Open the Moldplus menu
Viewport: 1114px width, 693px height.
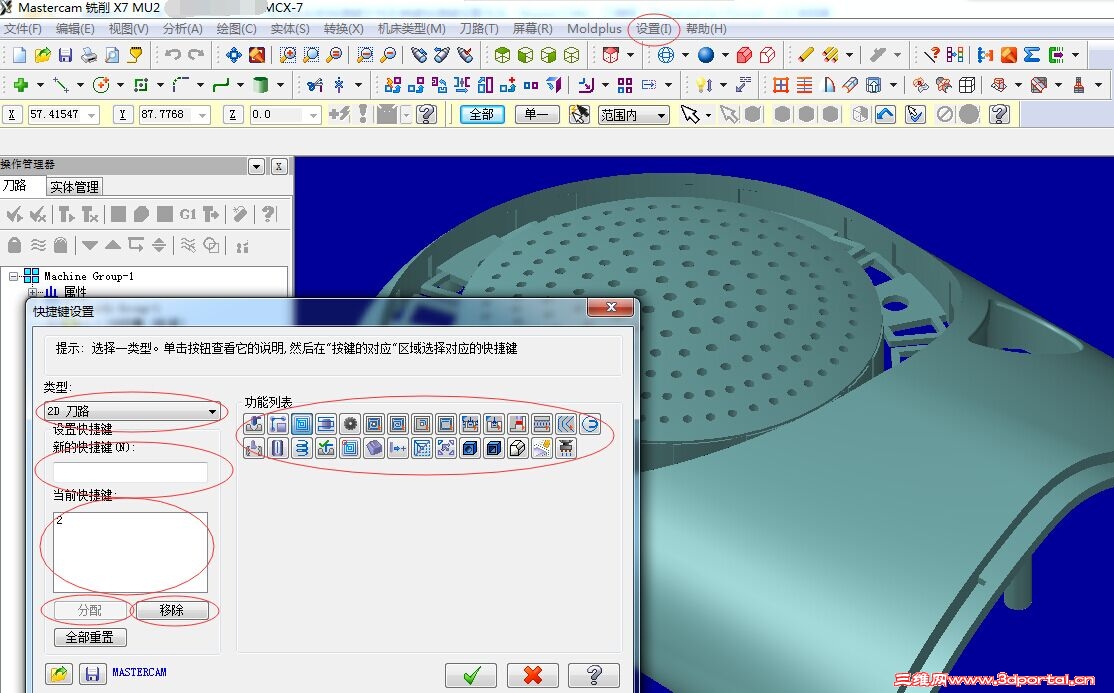pos(594,28)
